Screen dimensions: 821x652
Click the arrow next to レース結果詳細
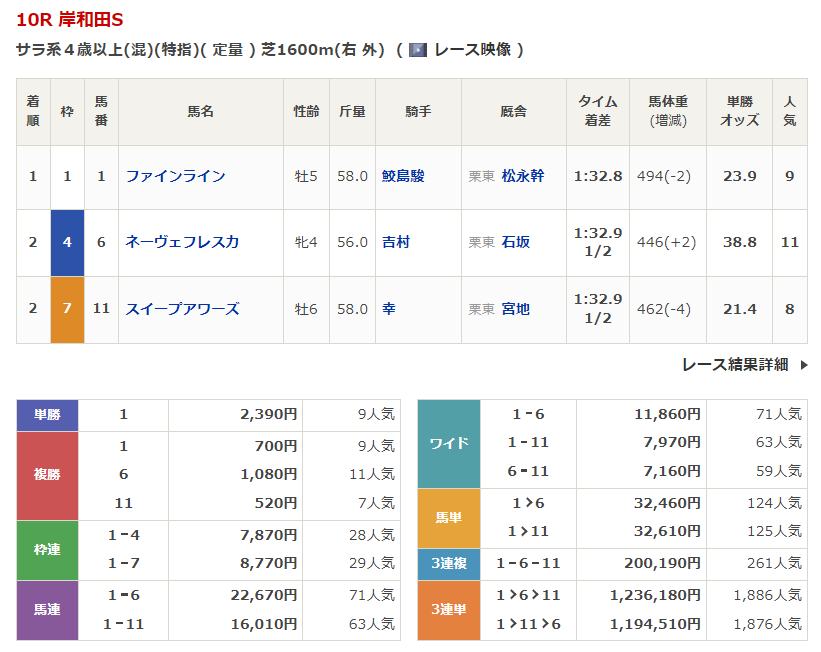pos(804,365)
